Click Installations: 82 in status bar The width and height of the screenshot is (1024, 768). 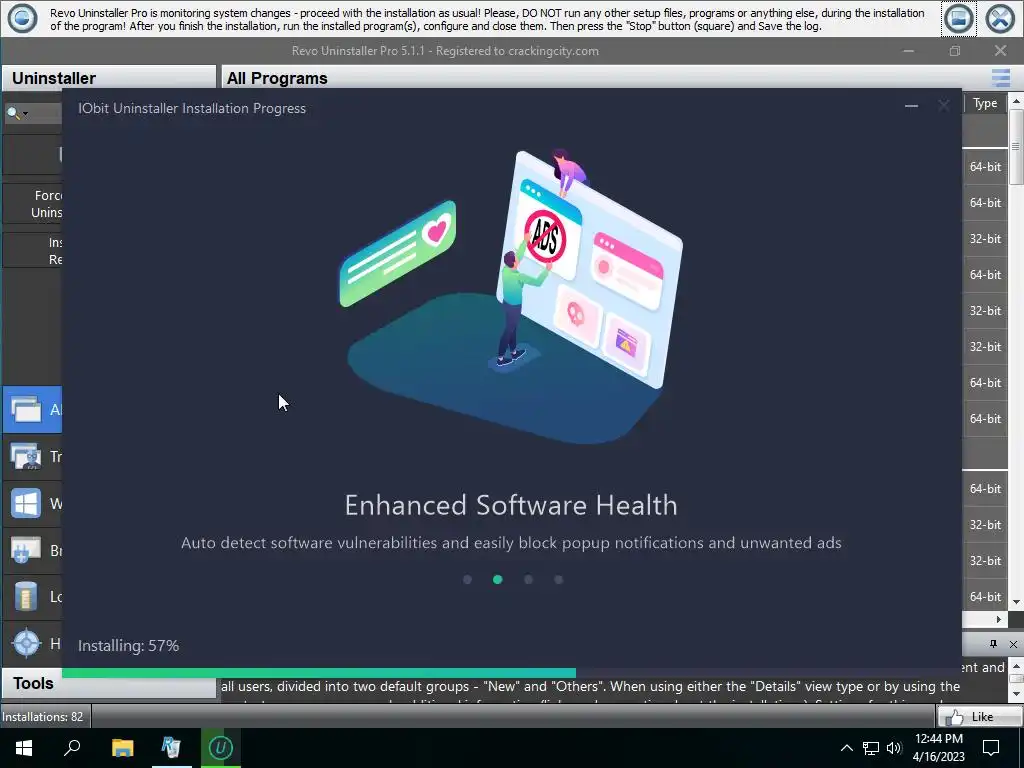42,716
